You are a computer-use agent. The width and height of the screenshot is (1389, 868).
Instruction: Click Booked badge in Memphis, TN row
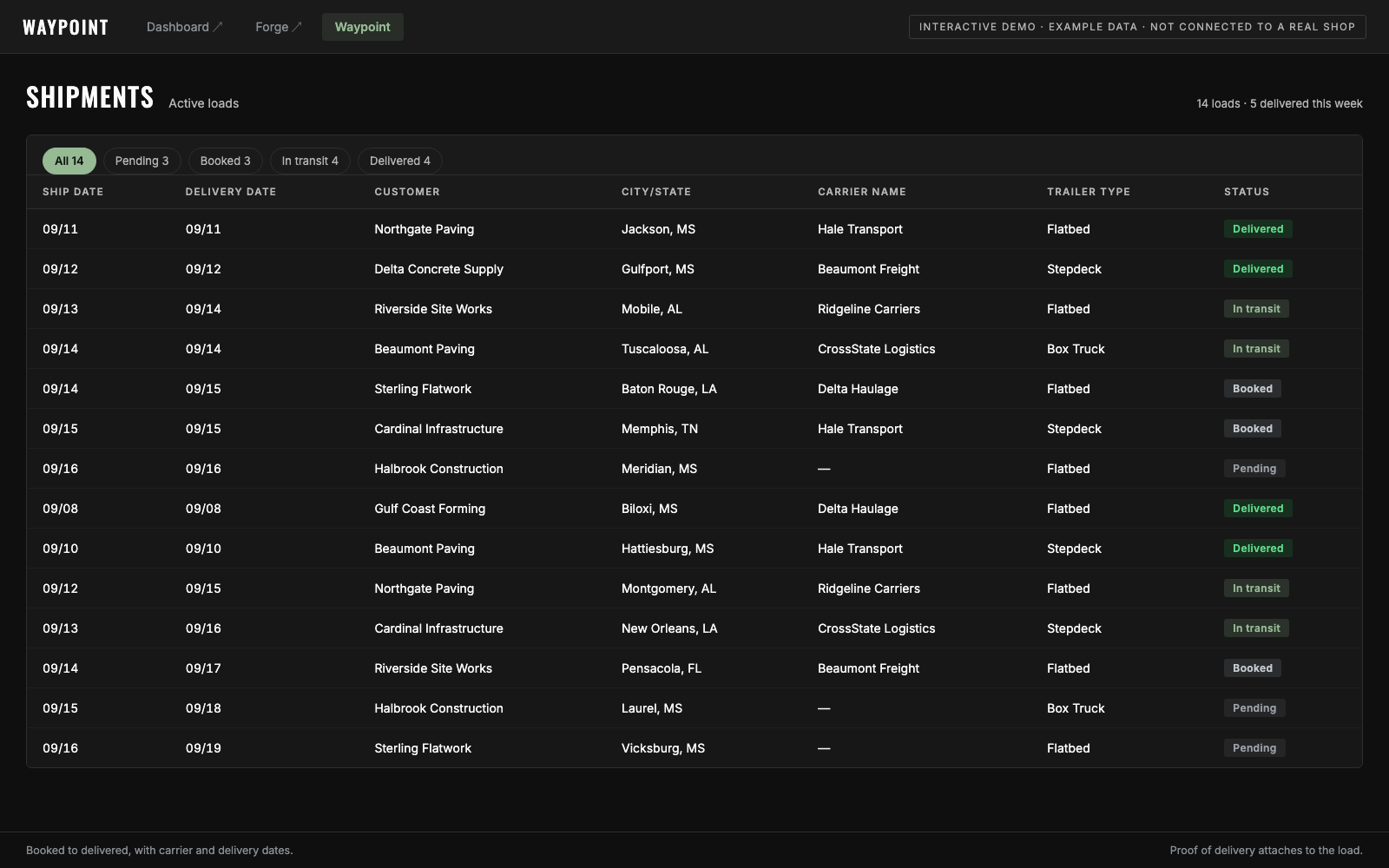pos(1253,429)
